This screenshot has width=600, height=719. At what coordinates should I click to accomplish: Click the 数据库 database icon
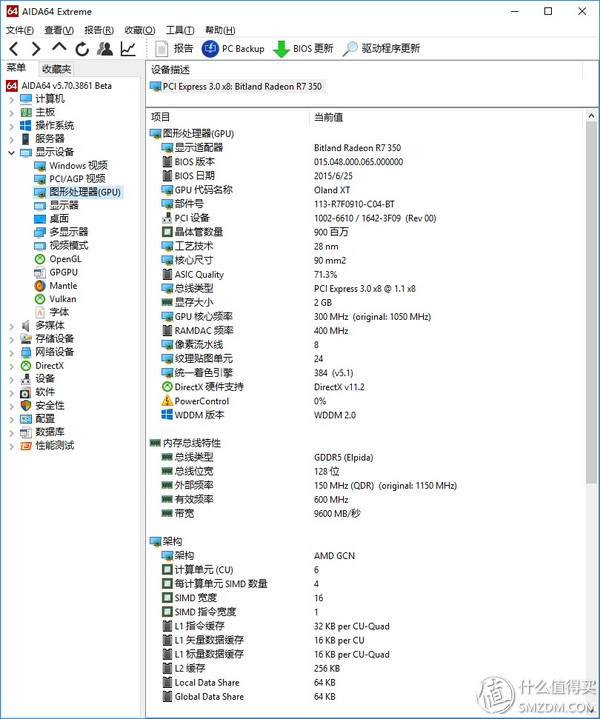(x=26, y=432)
